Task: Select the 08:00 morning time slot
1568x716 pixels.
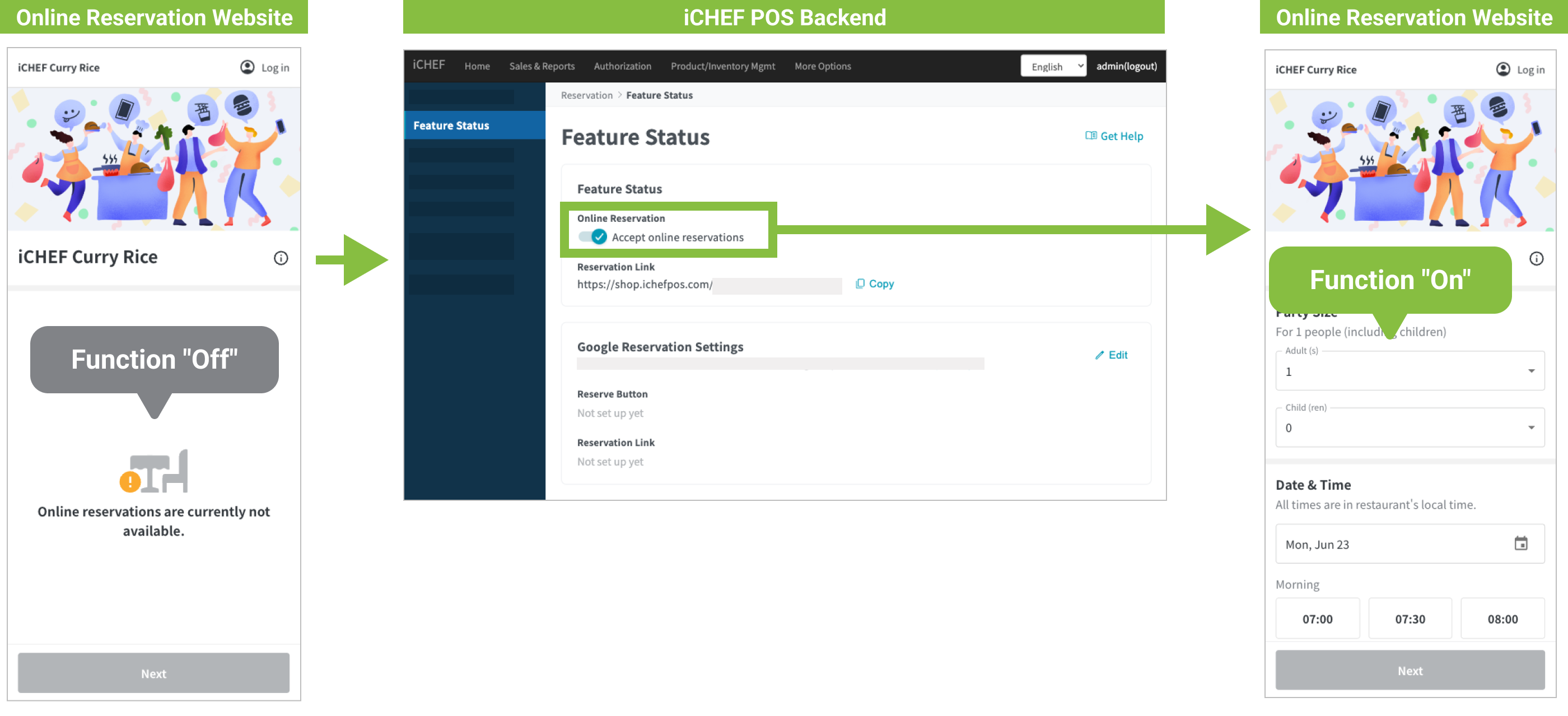Action: [1502, 619]
